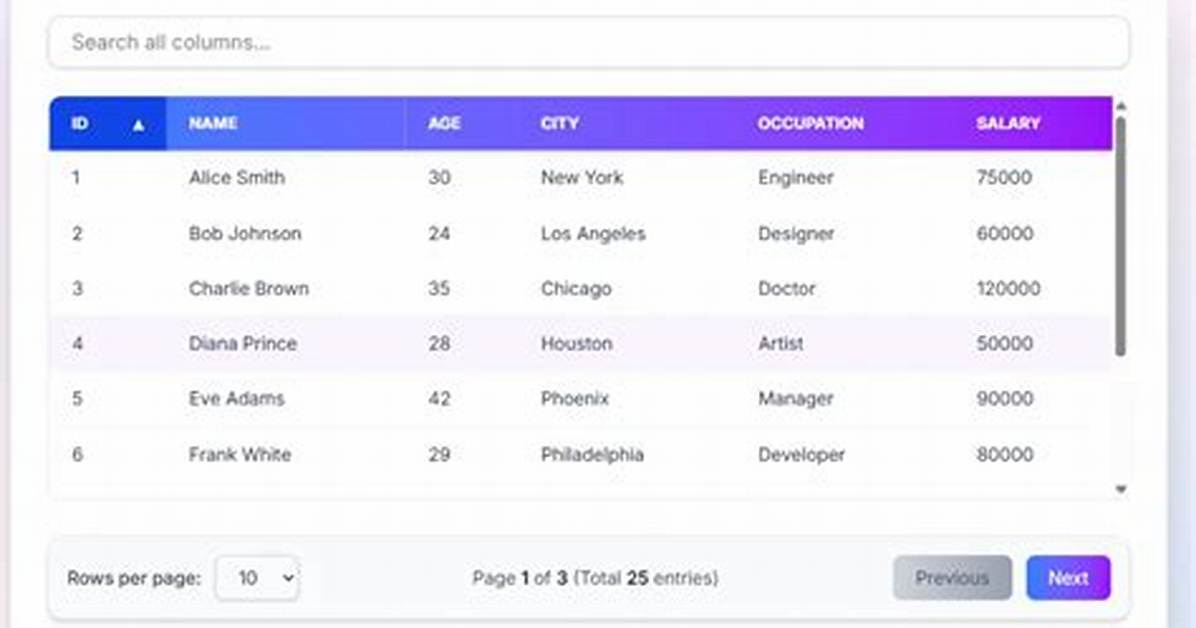Image resolution: width=1196 pixels, height=628 pixels.
Task: Click the Previous page button
Action: click(x=953, y=578)
